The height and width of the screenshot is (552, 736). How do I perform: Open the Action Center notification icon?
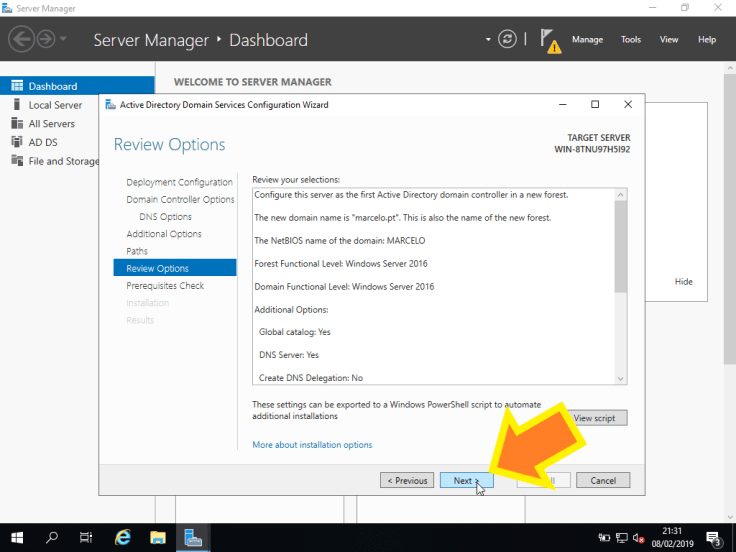(x=714, y=538)
